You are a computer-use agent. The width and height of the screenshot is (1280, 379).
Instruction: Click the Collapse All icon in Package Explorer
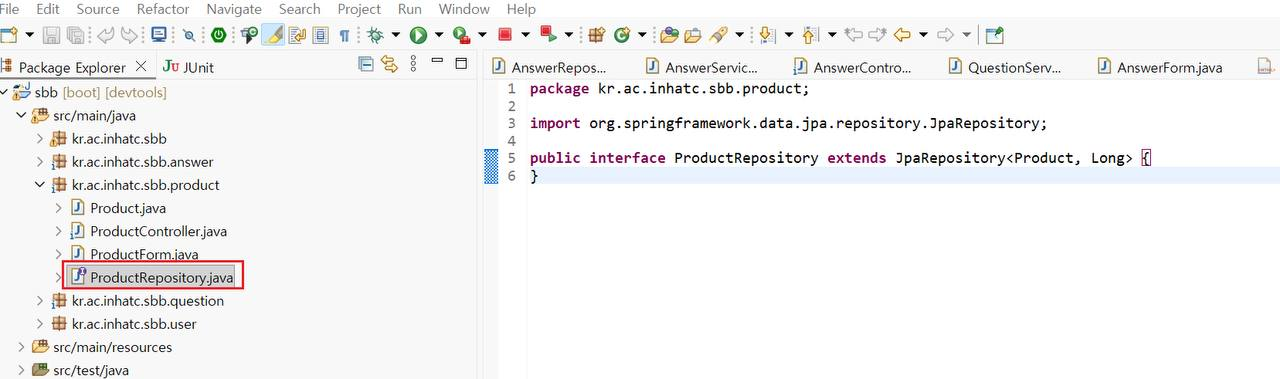tap(366, 65)
